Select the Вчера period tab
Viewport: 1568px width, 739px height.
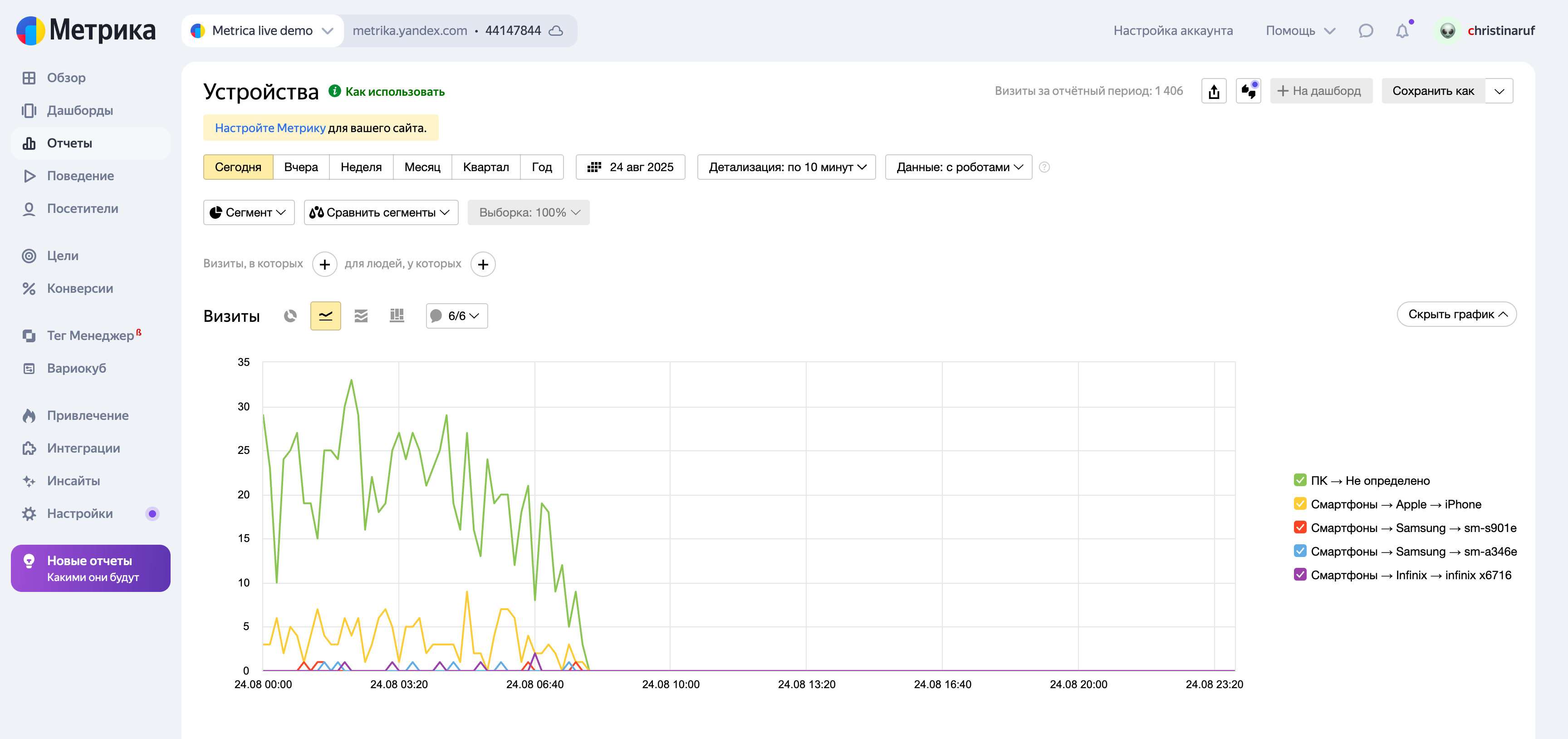tap(301, 168)
